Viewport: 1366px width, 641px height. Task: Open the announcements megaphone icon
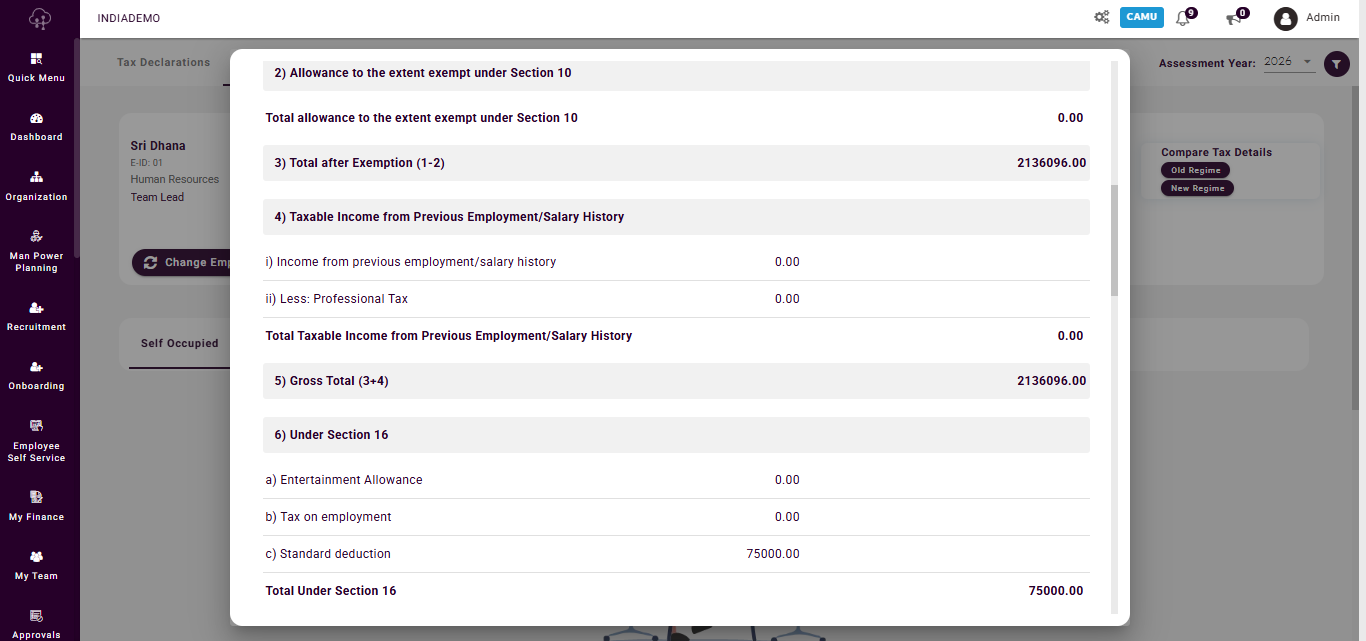[x=1234, y=18]
